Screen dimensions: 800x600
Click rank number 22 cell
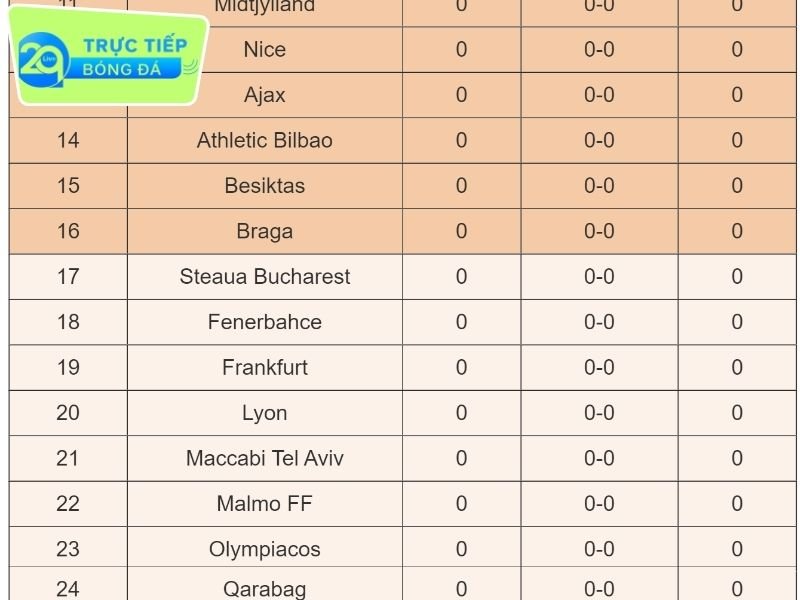click(68, 504)
